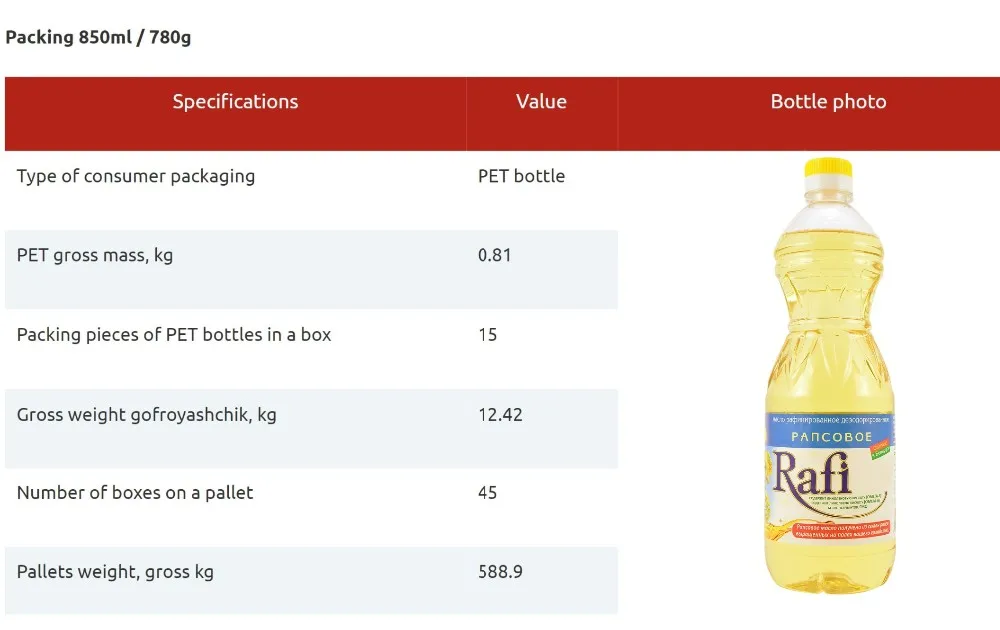Click Packing pieces of PET bottles label
Viewport: 1000px width, 630px height.
(x=174, y=335)
